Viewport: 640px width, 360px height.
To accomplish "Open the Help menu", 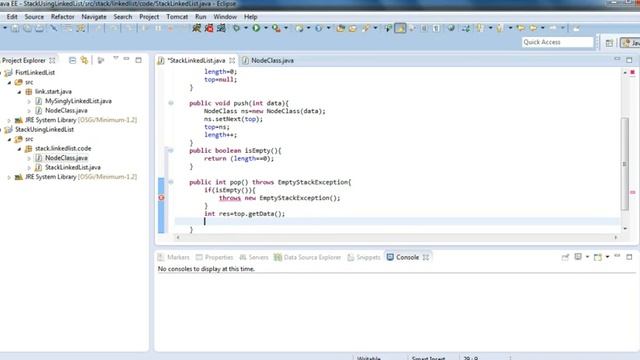I will click(251, 17).
